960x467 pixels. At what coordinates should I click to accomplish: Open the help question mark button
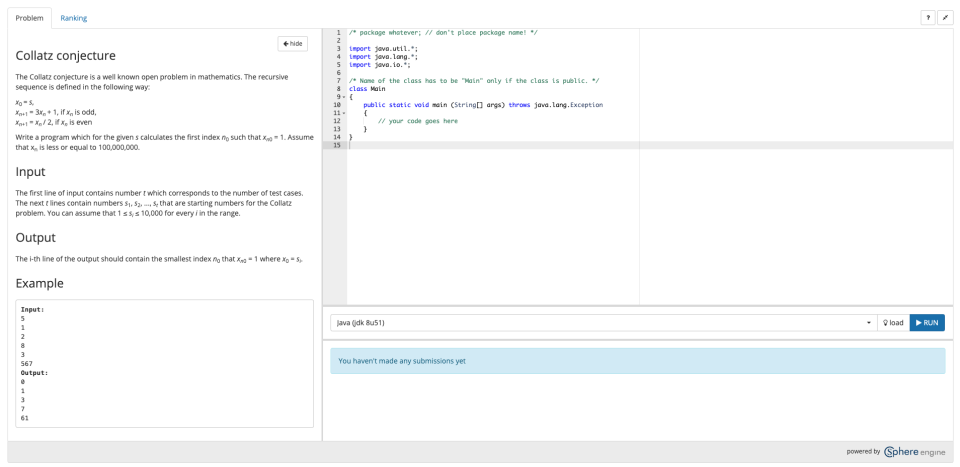coord(927,18)
